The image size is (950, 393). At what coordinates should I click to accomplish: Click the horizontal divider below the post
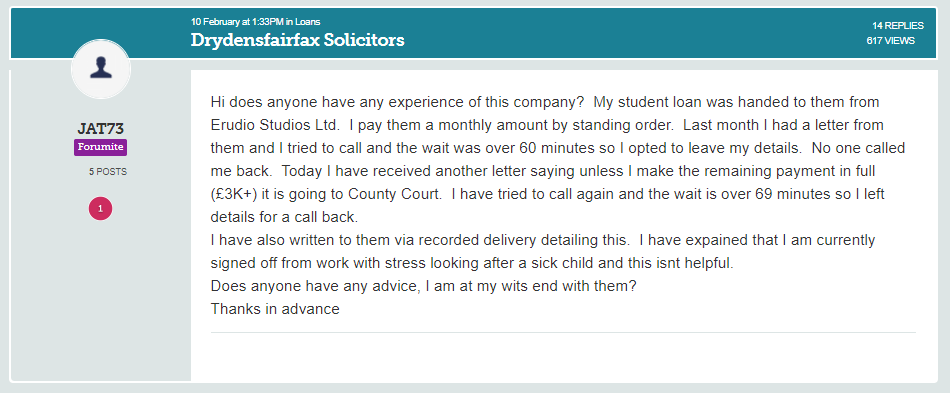(x=563, y=332)
